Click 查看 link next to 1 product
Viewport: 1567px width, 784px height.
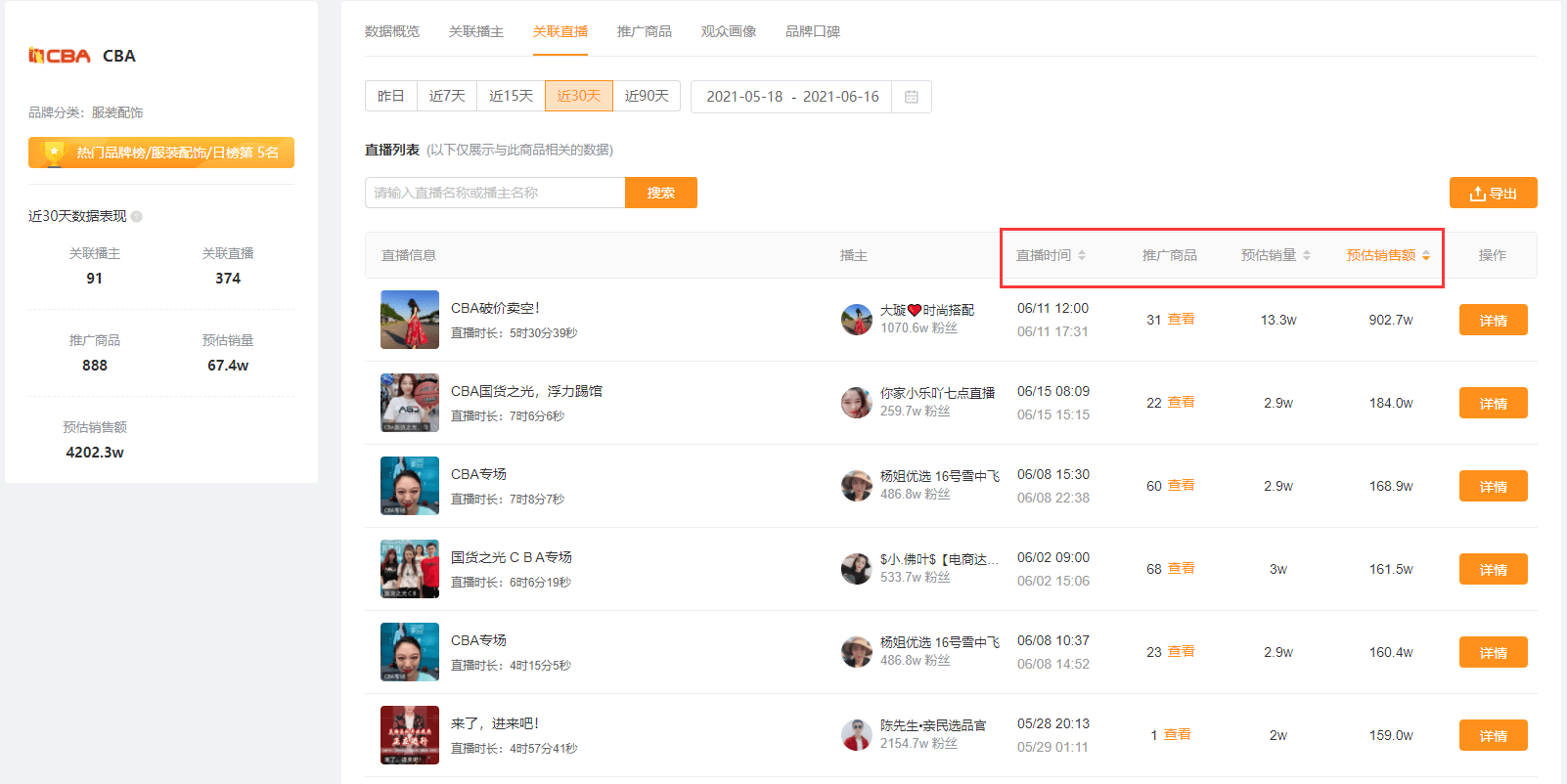(1177, 734)
